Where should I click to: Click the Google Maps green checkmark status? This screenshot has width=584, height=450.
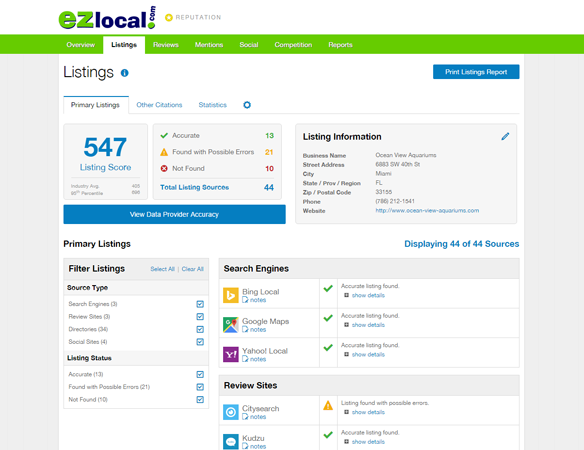click(x=328, y=318)
